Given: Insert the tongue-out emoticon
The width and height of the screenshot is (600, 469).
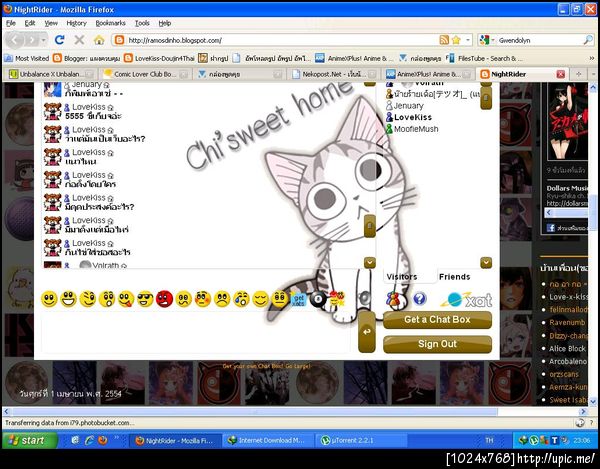Looking at the screenshot, I should coord(126,299).
